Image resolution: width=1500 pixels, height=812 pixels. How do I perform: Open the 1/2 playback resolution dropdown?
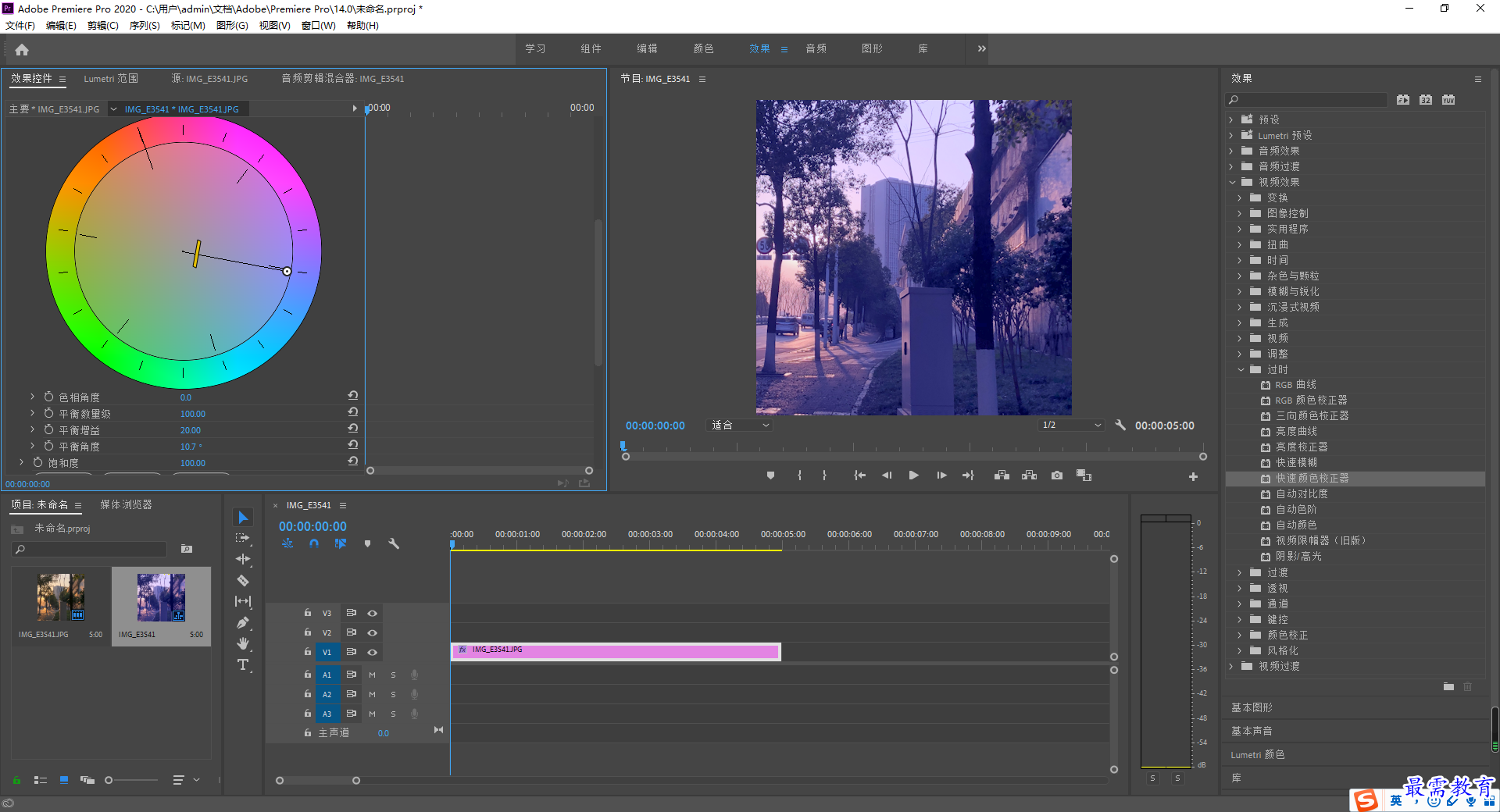[1071, 425]
